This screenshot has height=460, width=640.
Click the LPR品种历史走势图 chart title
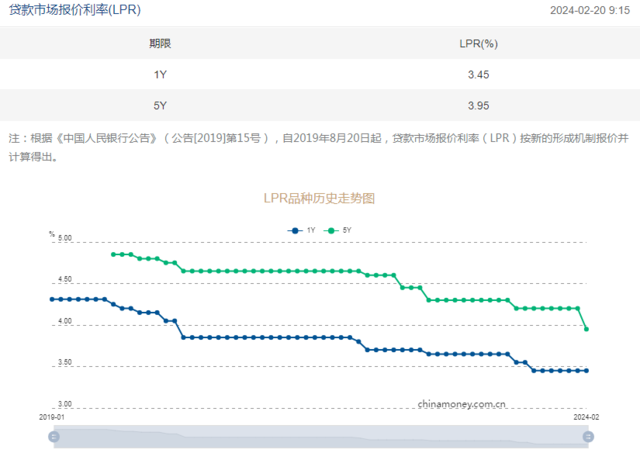coord(319,198)
